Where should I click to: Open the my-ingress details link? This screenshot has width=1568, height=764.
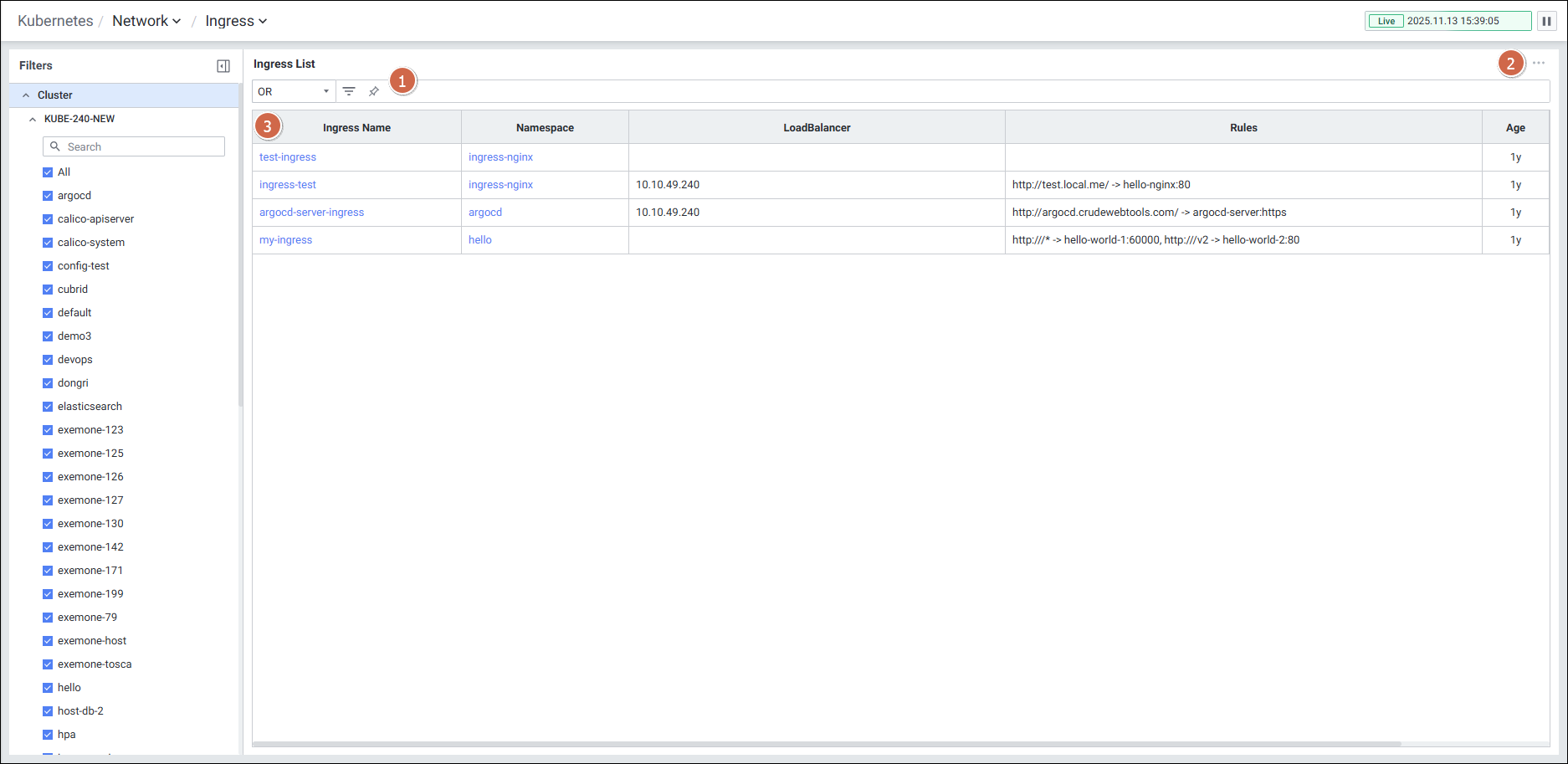285,240
